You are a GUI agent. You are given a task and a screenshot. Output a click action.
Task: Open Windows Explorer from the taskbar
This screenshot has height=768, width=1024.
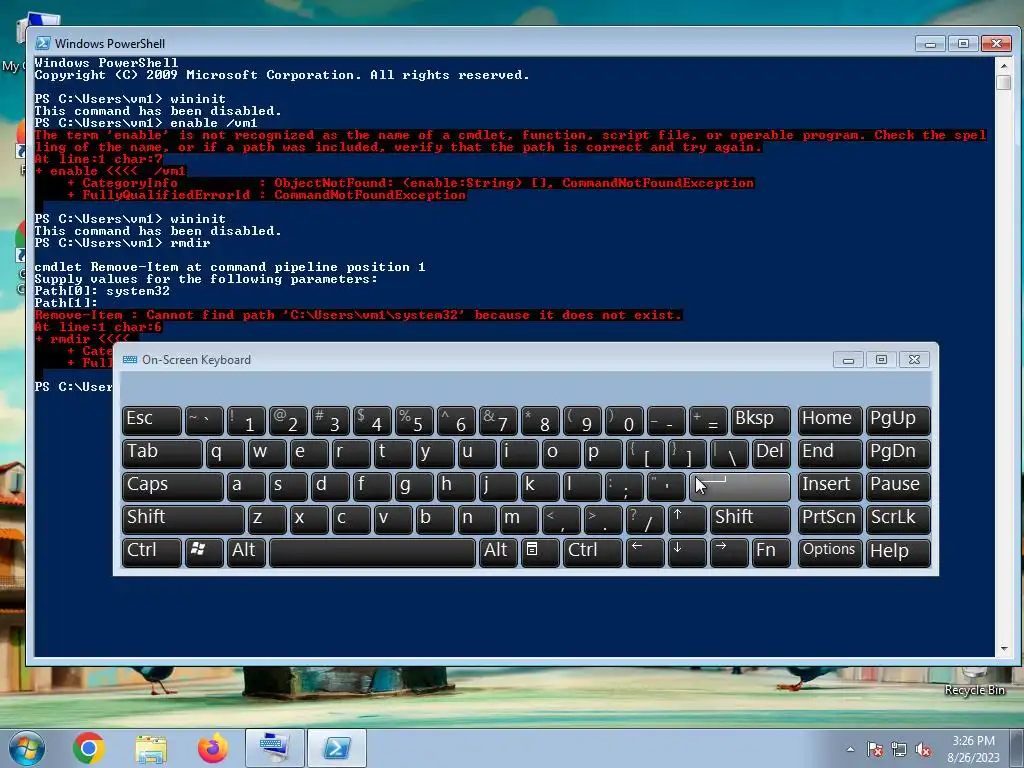pyautogui.click(x=151, y=748)
